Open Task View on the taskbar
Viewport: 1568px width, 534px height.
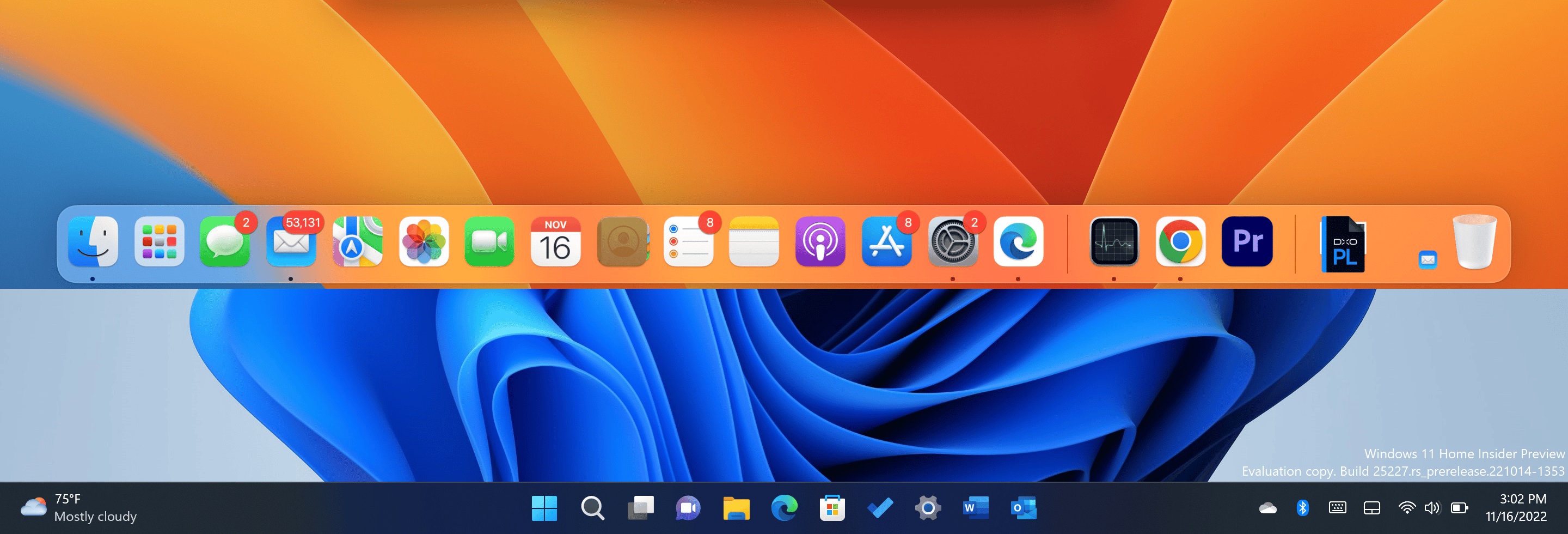pos(640,508)
